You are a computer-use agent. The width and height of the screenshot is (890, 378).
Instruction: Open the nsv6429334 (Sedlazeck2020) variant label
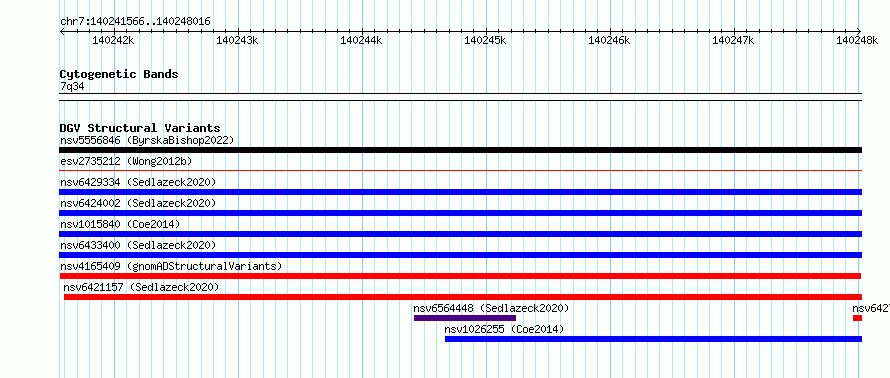(138, 182)
